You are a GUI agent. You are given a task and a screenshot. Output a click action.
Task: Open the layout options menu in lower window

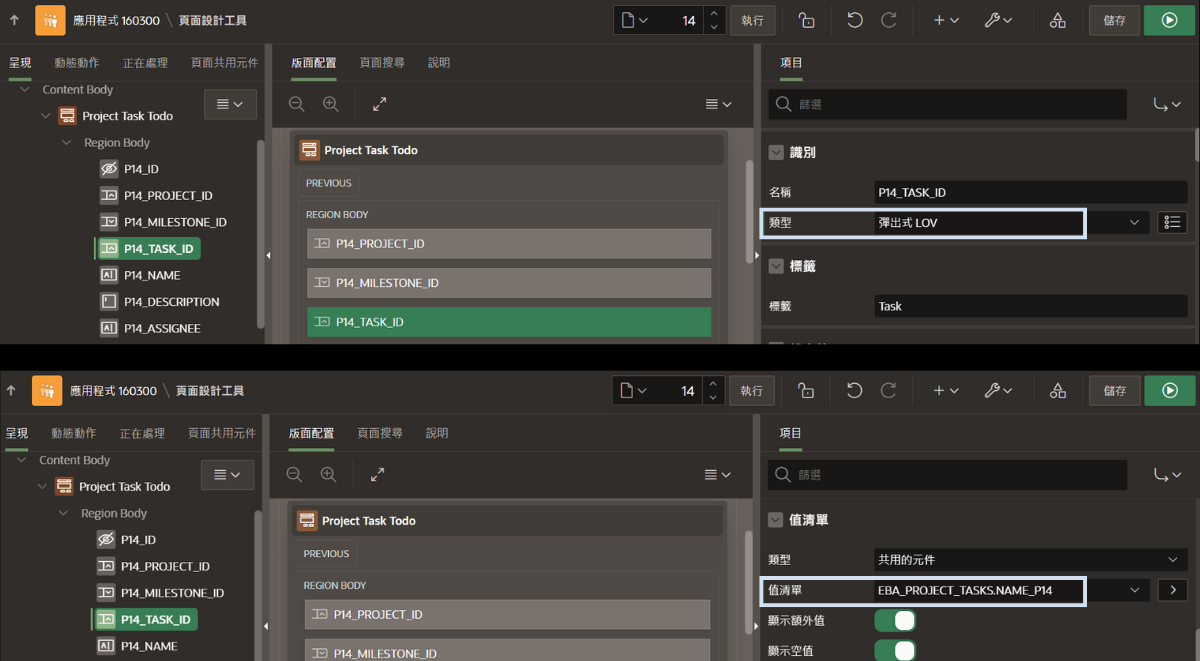tap(719, 475)
